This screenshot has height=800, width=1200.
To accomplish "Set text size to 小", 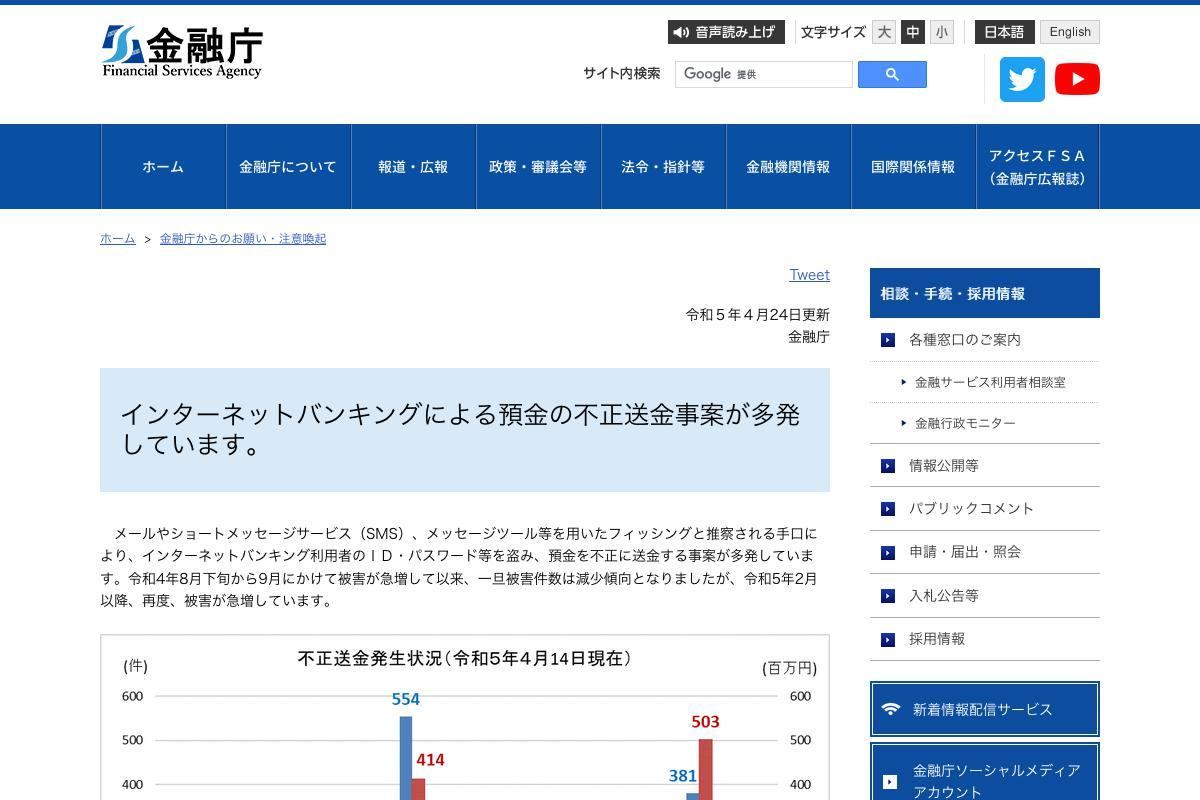I will click(942, 32).
